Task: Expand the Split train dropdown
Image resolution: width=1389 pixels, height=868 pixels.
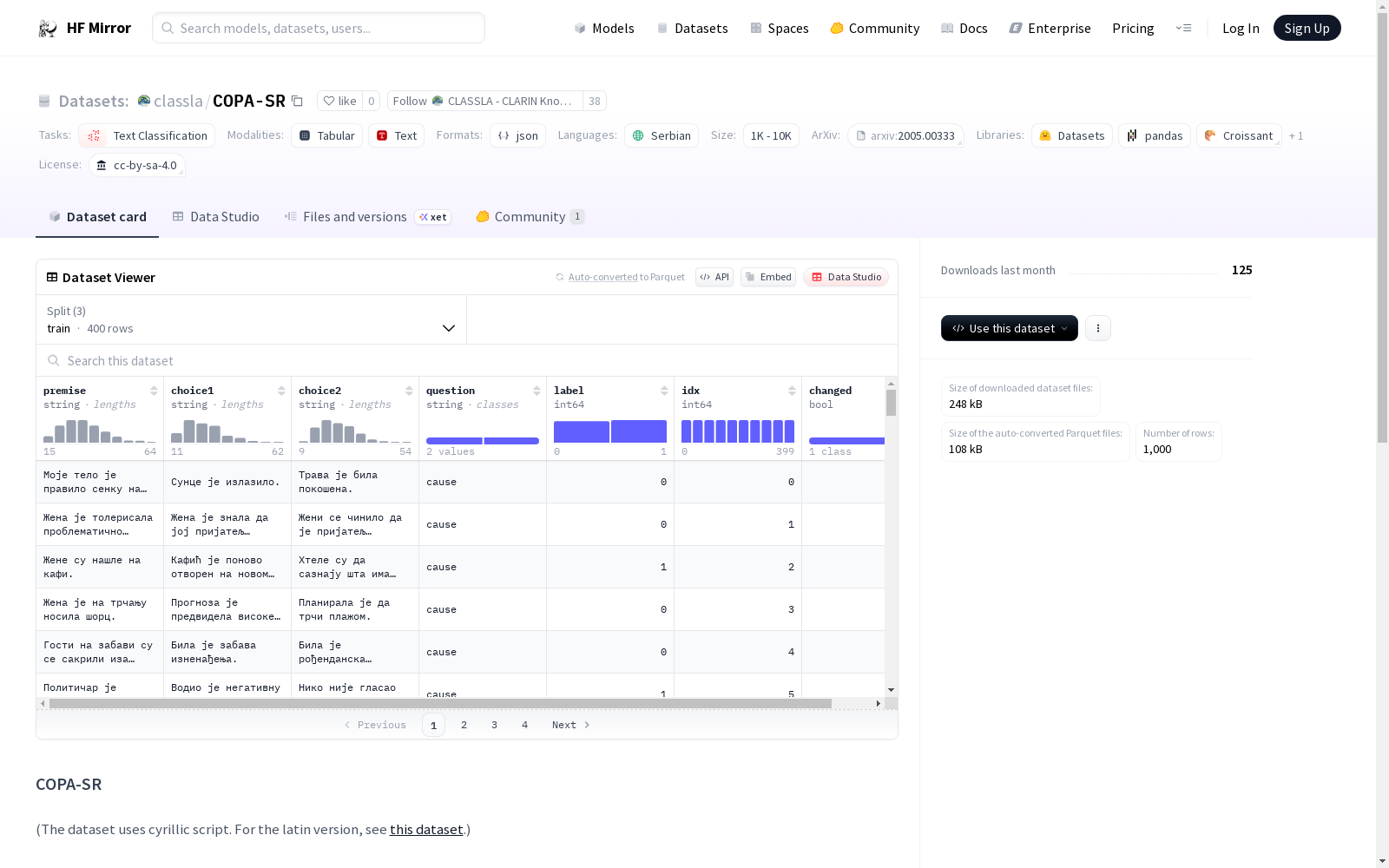Action: coord(252,319)
